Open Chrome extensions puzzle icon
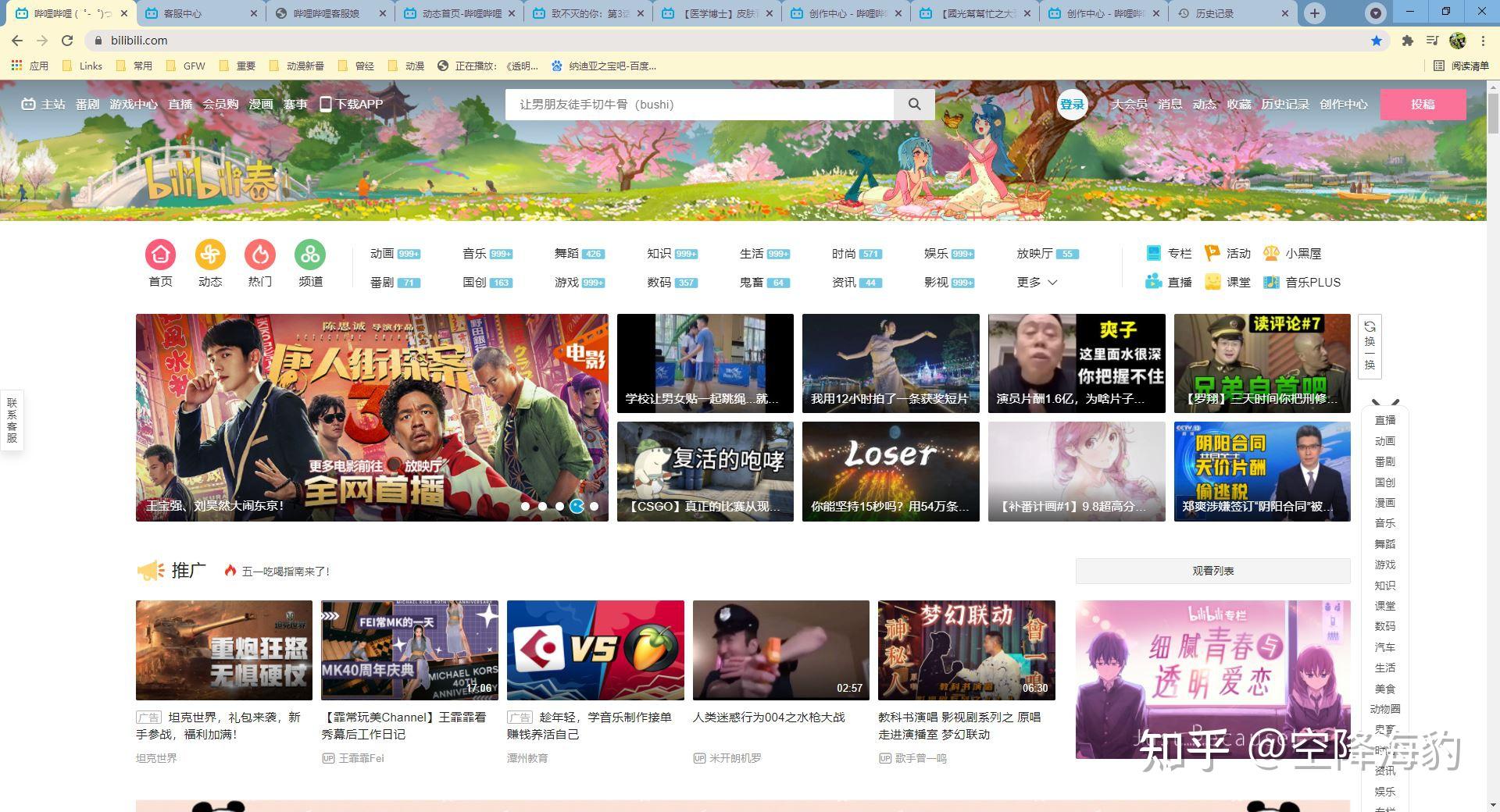Viewport: 1500px width, 812px height. (1408, 41)
